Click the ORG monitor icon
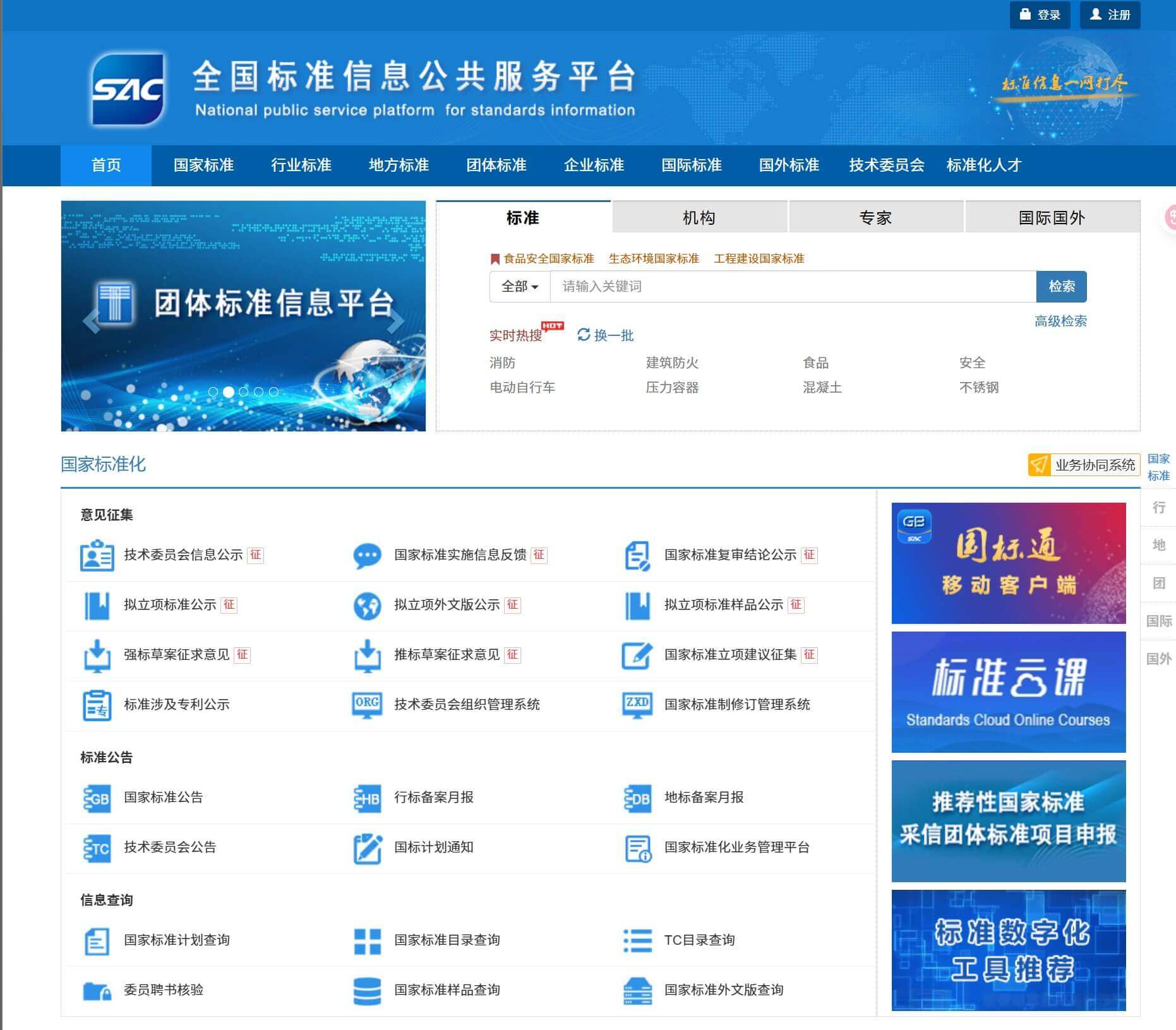Image resolution: width=1176 pixels, height=1030 pixels. 367,705
